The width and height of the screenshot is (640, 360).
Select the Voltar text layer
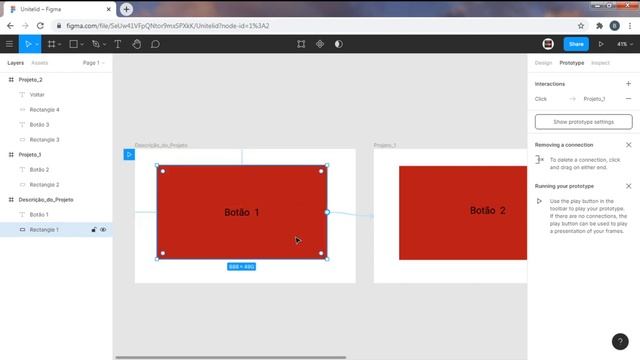pyautogui.click(x=56, y=95)
